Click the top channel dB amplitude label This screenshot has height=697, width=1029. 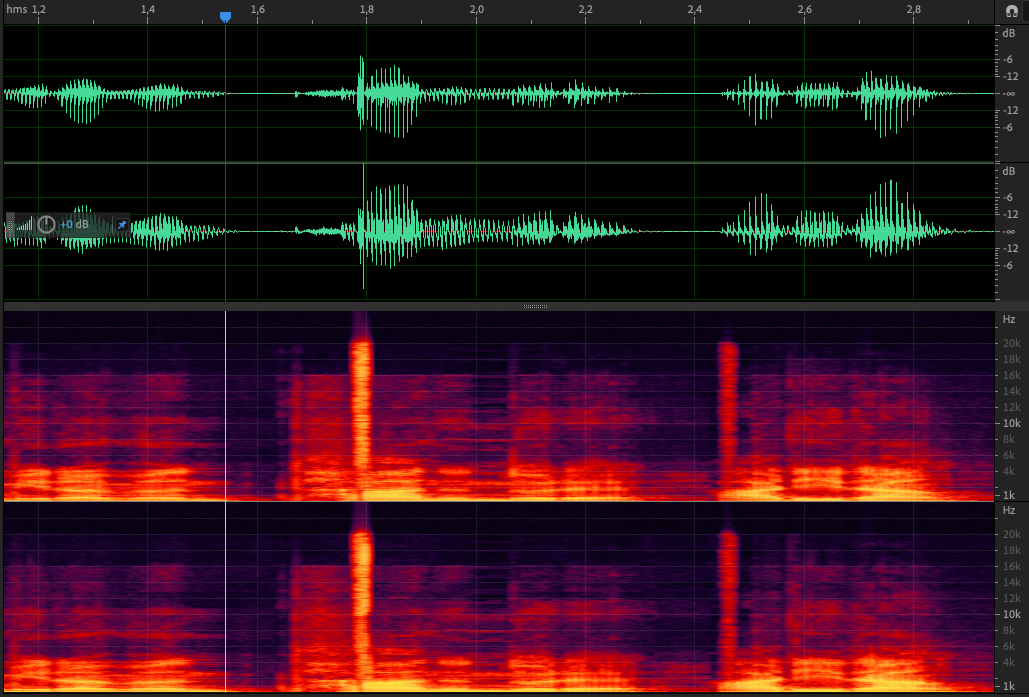(1008, 33)
